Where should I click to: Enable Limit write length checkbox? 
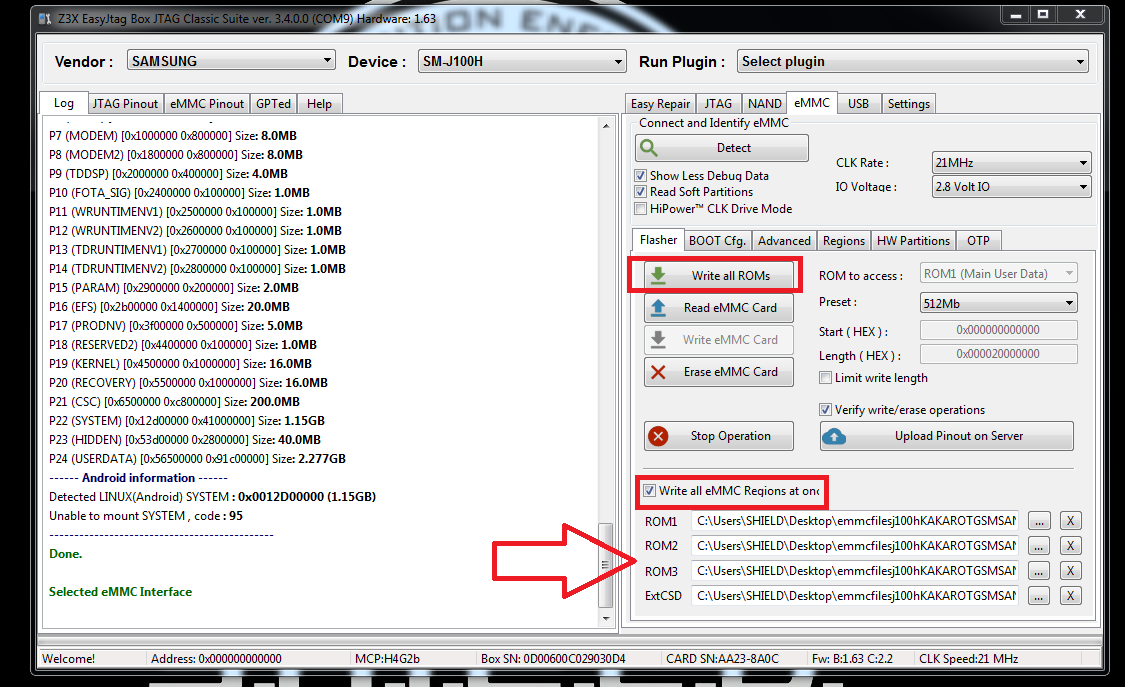(x=826, y=378)
